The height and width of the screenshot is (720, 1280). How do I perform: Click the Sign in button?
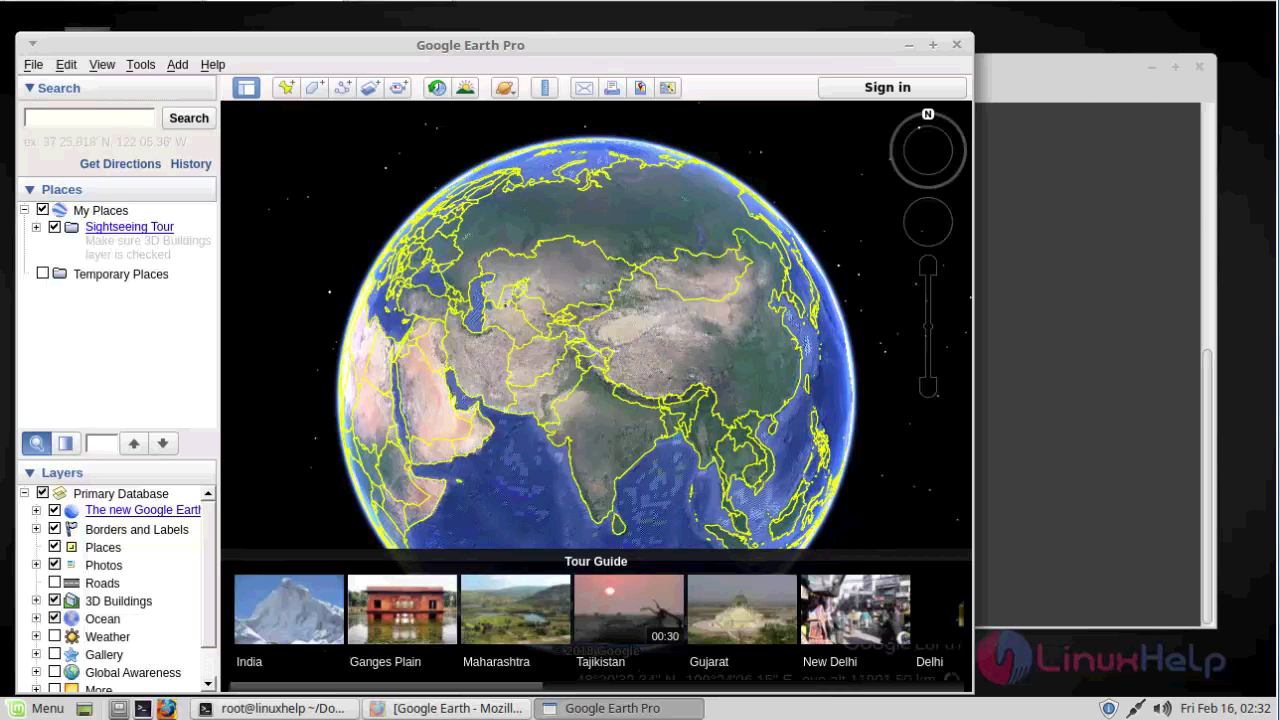point(892,87)
